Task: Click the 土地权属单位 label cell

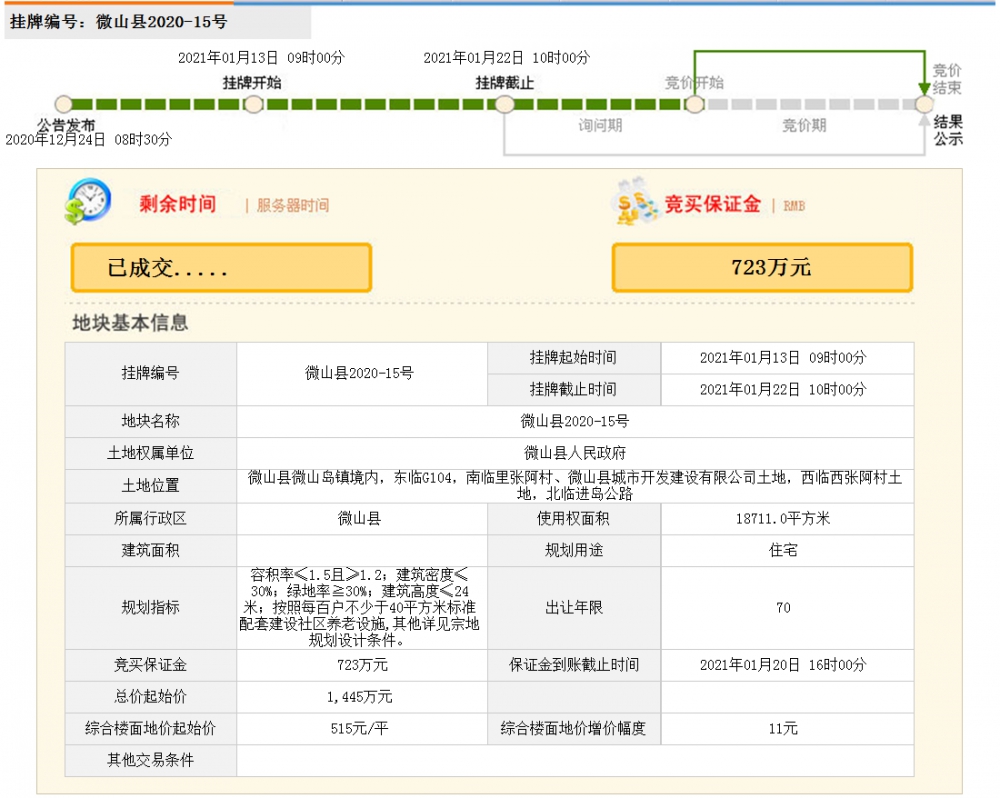Action: 151,454
